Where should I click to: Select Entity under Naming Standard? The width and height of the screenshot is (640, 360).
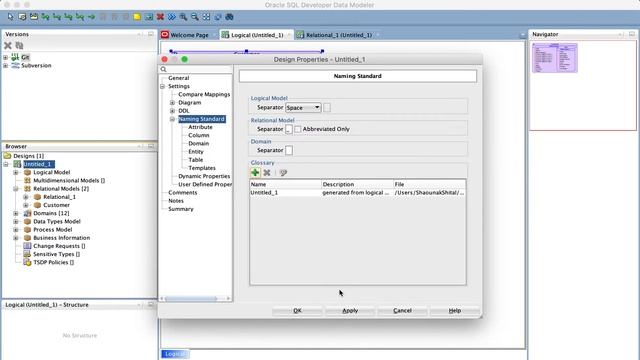196,151
